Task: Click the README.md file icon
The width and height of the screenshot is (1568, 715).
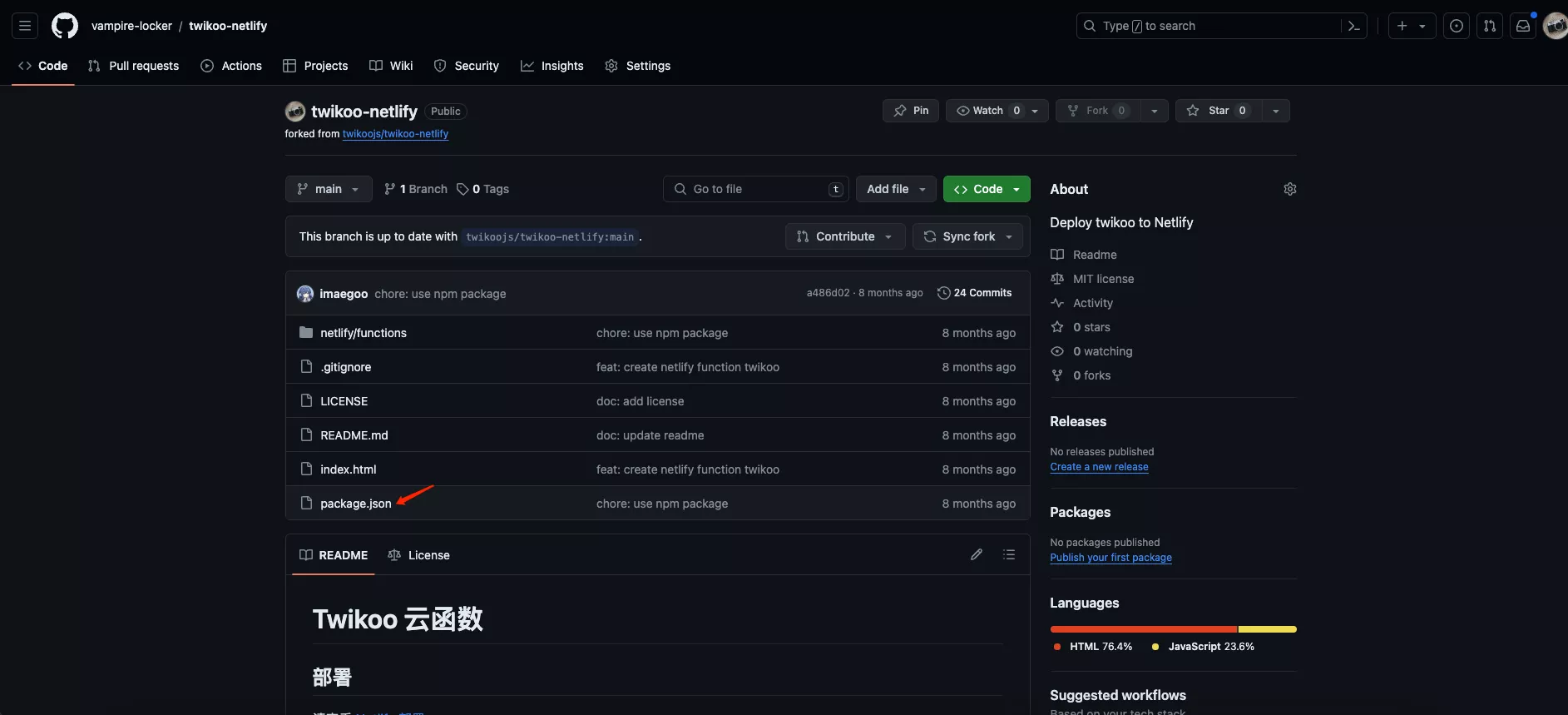Action: click(306, 435)
